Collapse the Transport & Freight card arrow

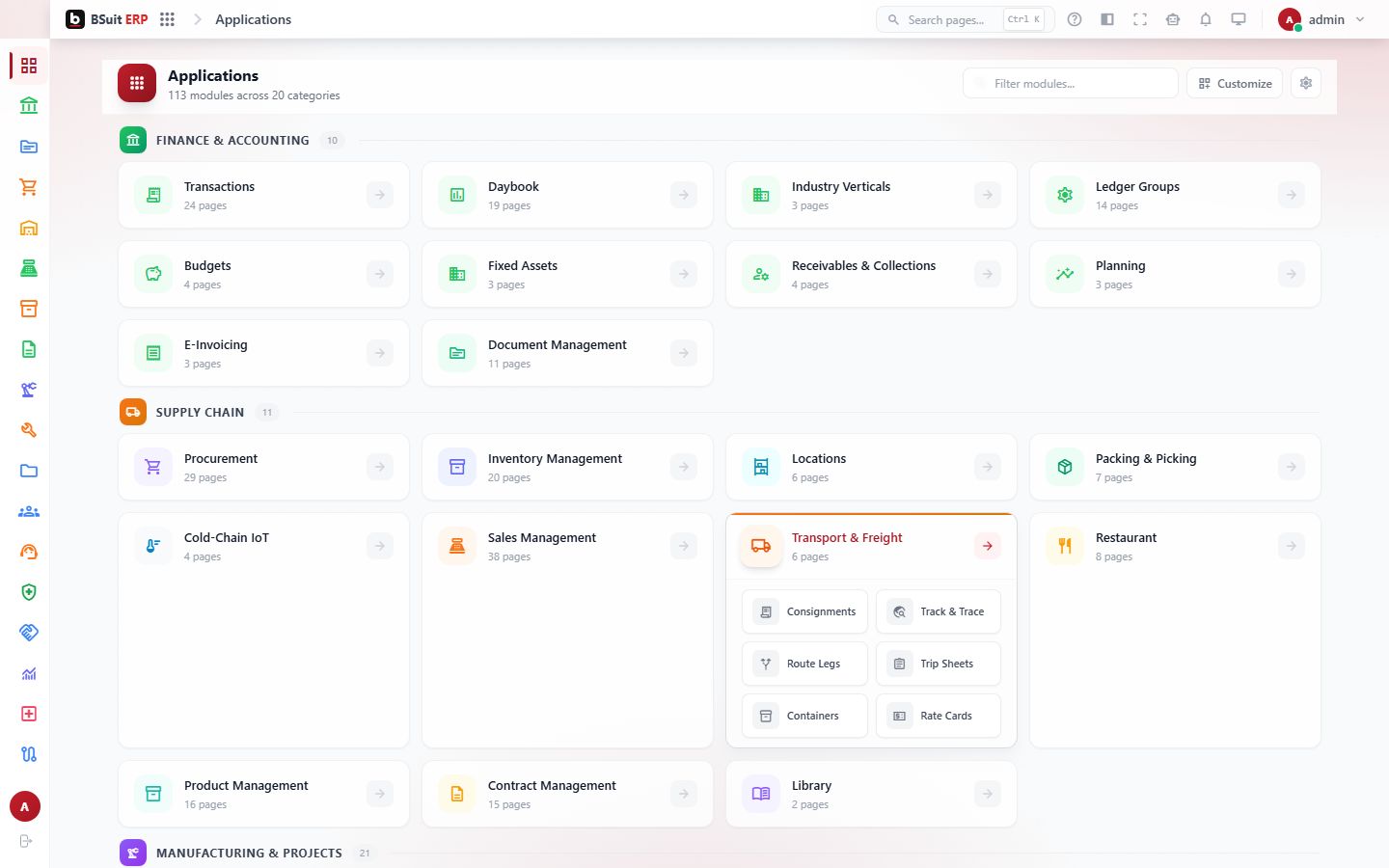(988, 546)
